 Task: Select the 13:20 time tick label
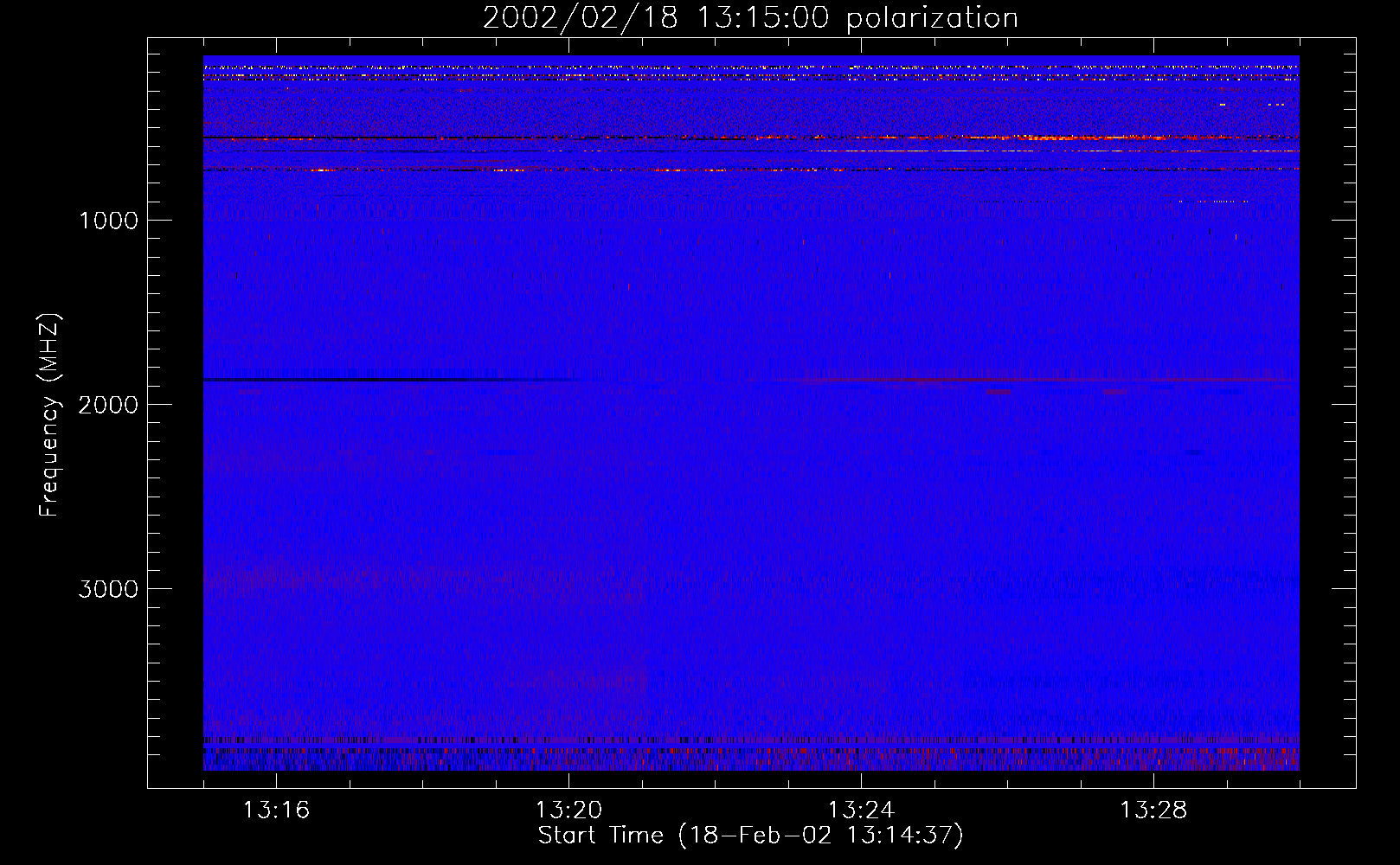568,811
